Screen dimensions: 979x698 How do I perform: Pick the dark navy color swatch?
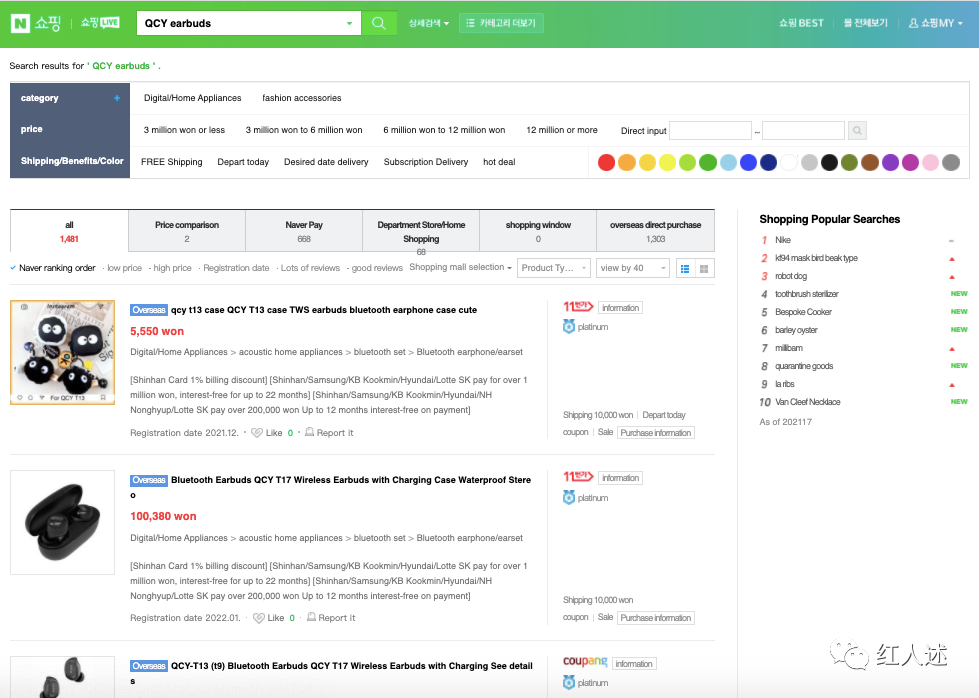769,162
